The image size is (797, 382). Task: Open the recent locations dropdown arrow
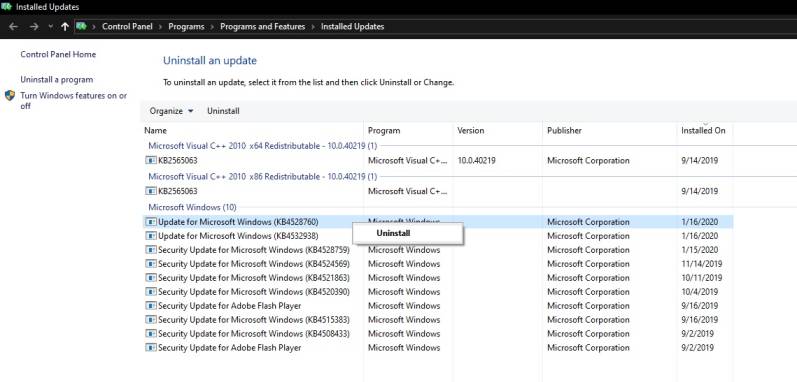50,26
